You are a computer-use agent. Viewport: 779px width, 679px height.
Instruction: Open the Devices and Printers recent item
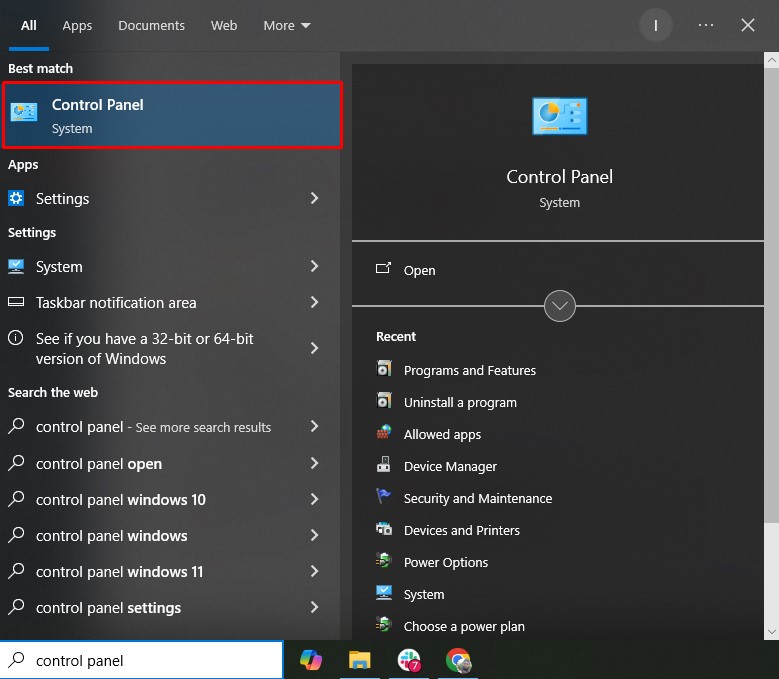pyautogui.click(x=462, y=530)
